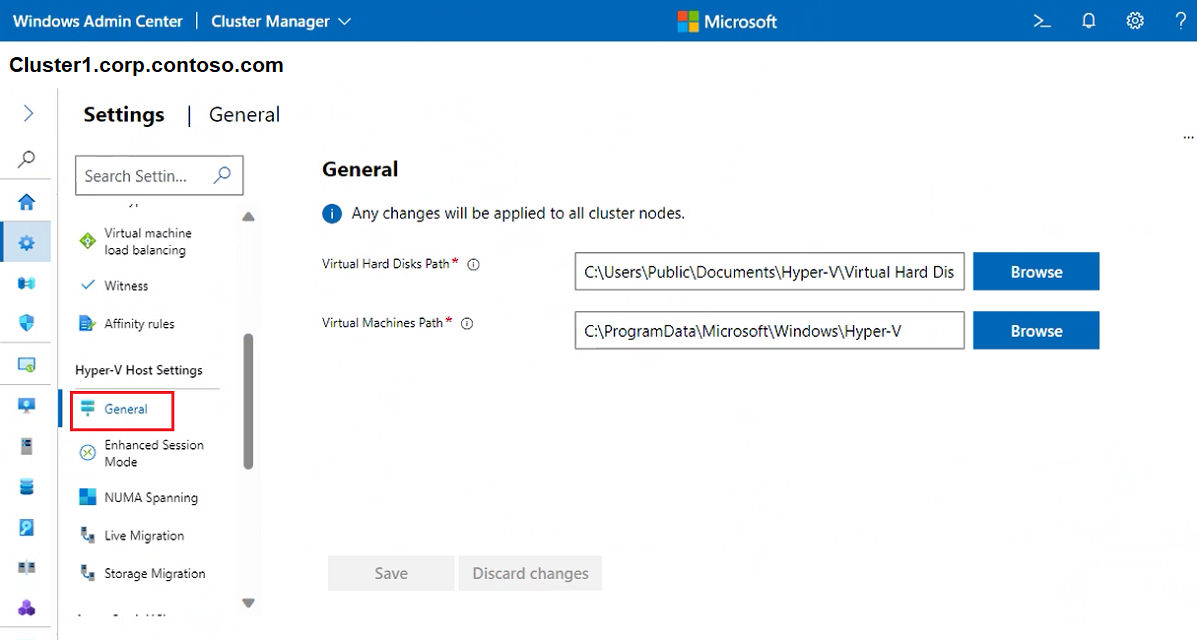Image resolution: width=1197 pixels, height=640 pixels.
Task: Open the Cluster Manager dropdown
Action: coord(280,20)
